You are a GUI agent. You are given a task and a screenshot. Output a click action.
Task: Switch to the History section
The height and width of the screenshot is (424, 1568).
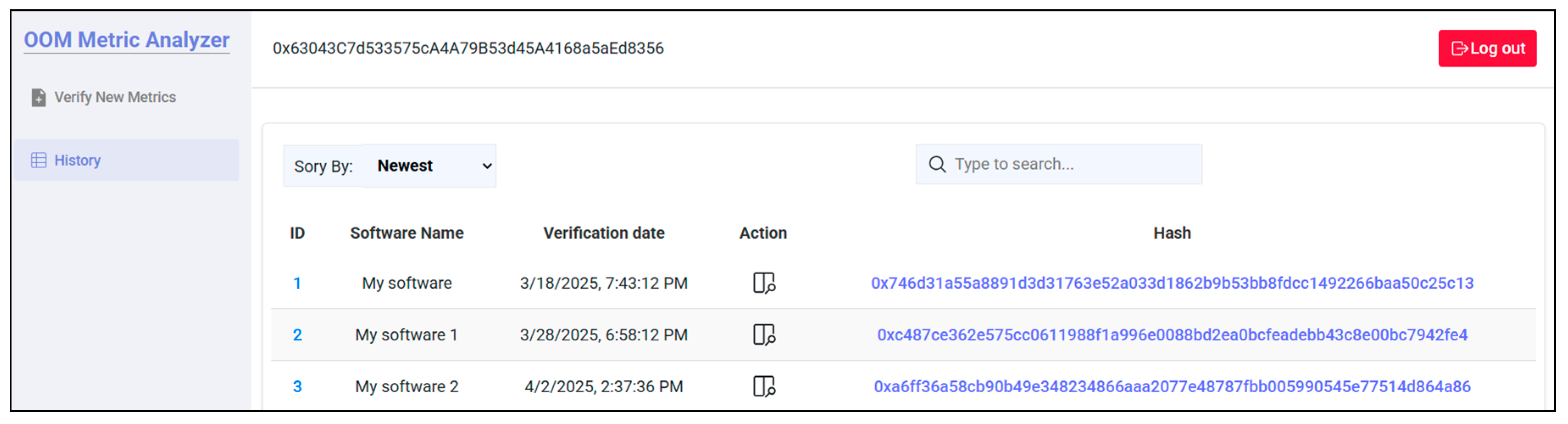click(x=77, y=160)
